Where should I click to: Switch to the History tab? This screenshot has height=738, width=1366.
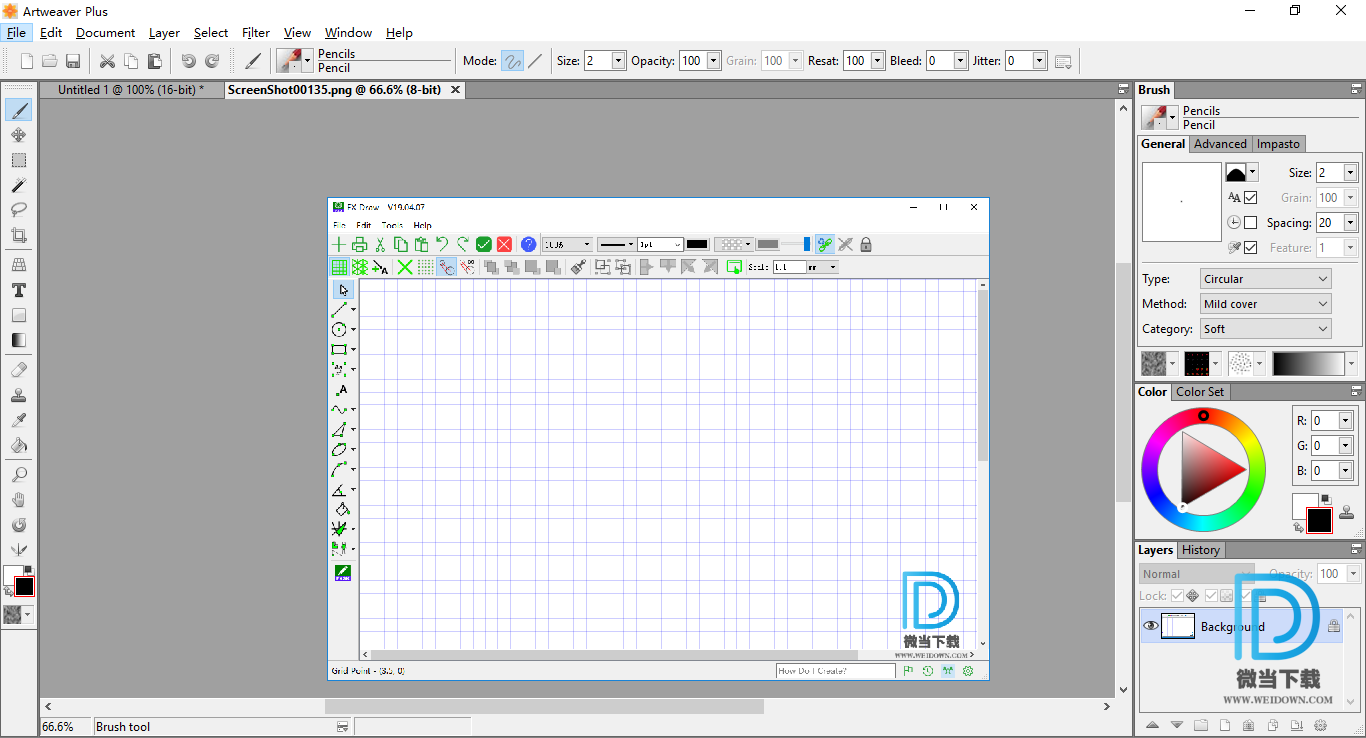click(1200, 550)
